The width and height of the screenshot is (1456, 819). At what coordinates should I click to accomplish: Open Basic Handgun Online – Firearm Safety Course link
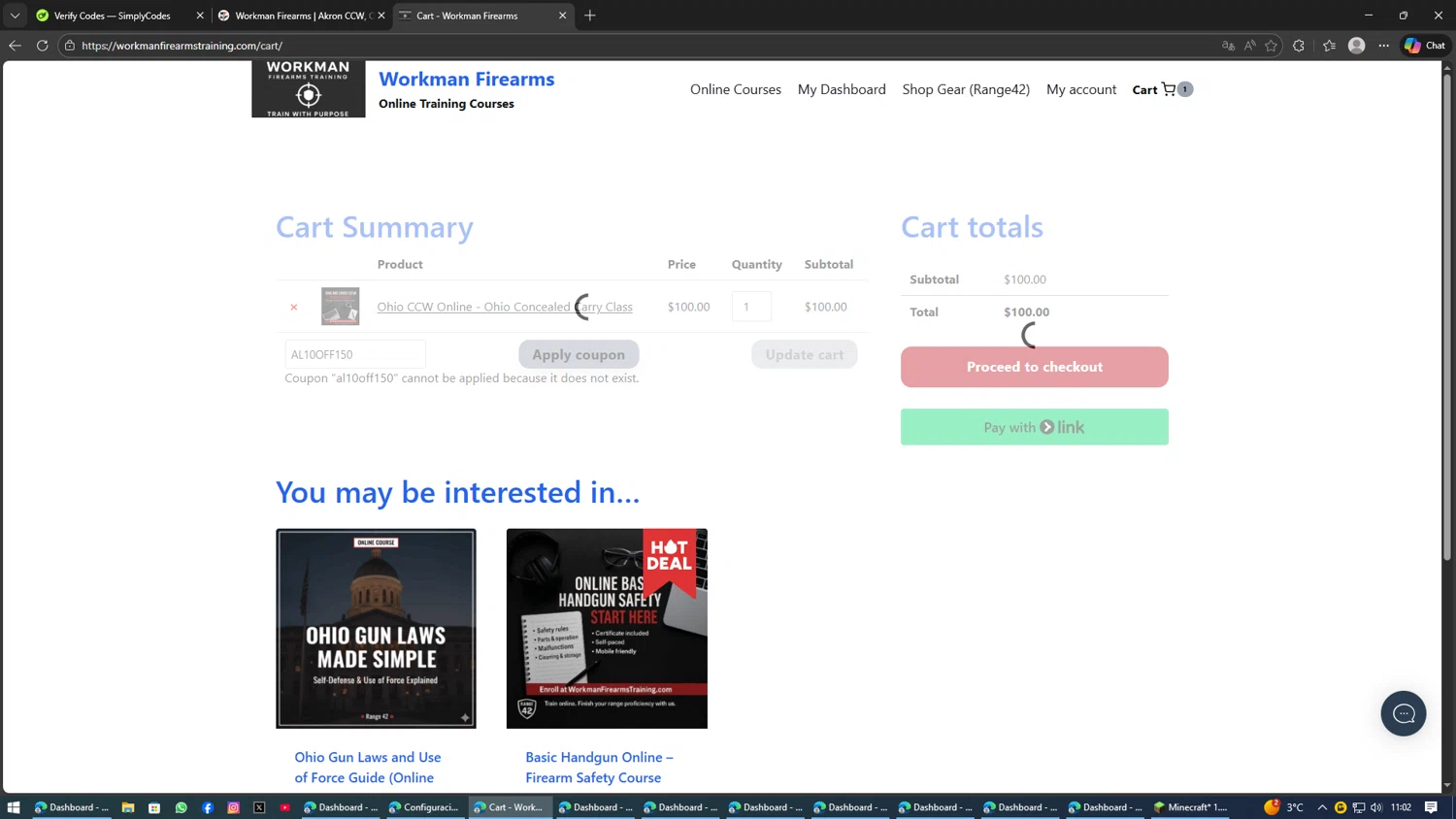pyautogui.click(x=599, y=767)
